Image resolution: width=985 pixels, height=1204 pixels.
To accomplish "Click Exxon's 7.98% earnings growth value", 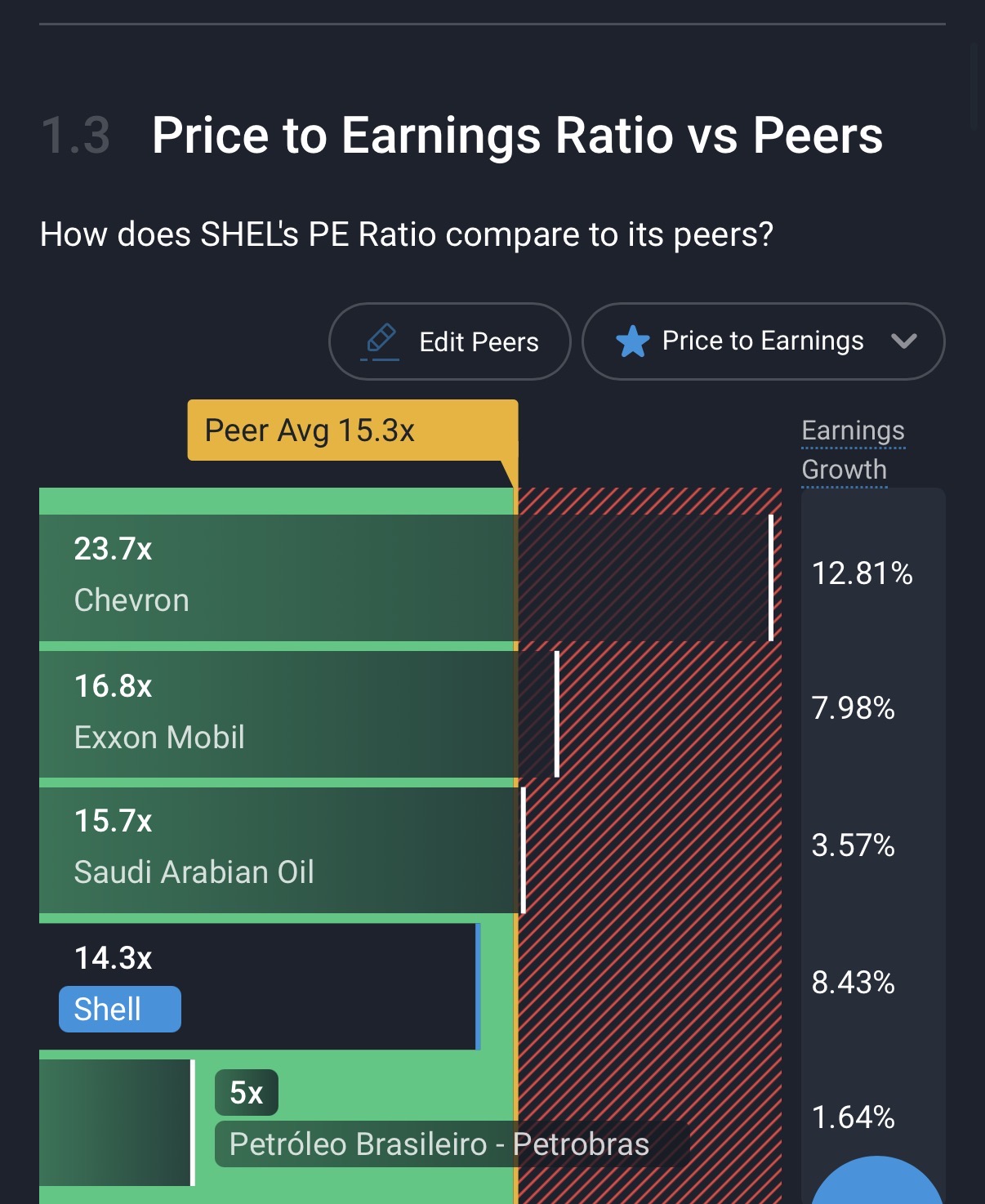I will coord(853,708).
